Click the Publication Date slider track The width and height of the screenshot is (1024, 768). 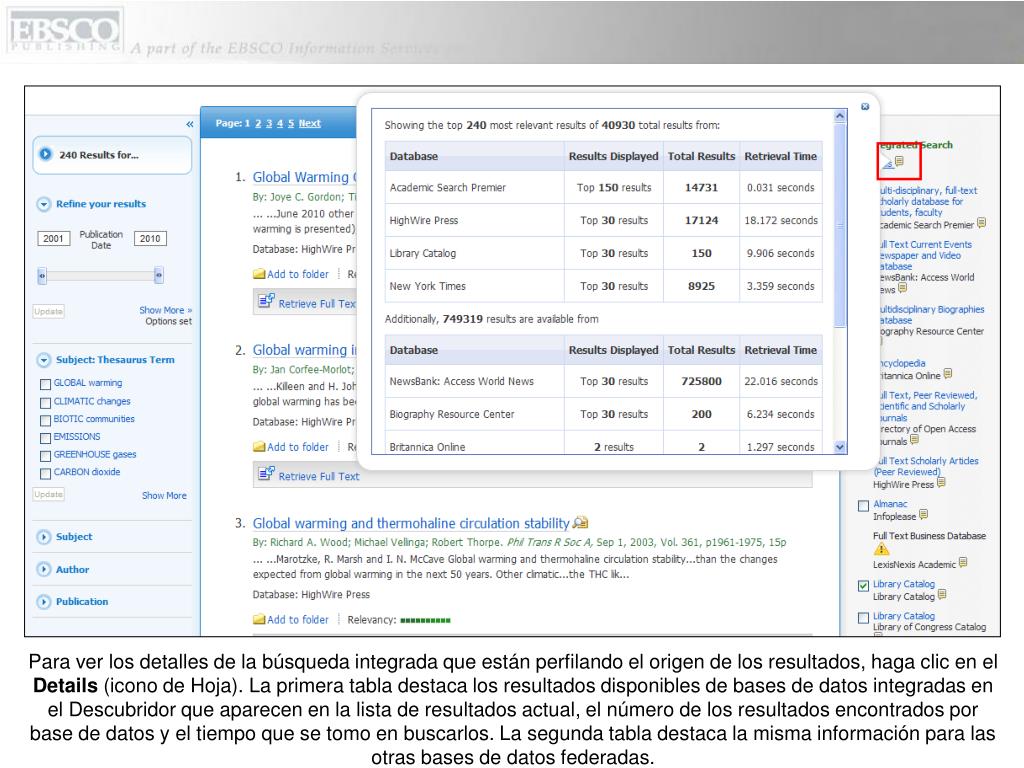[100, 276]
